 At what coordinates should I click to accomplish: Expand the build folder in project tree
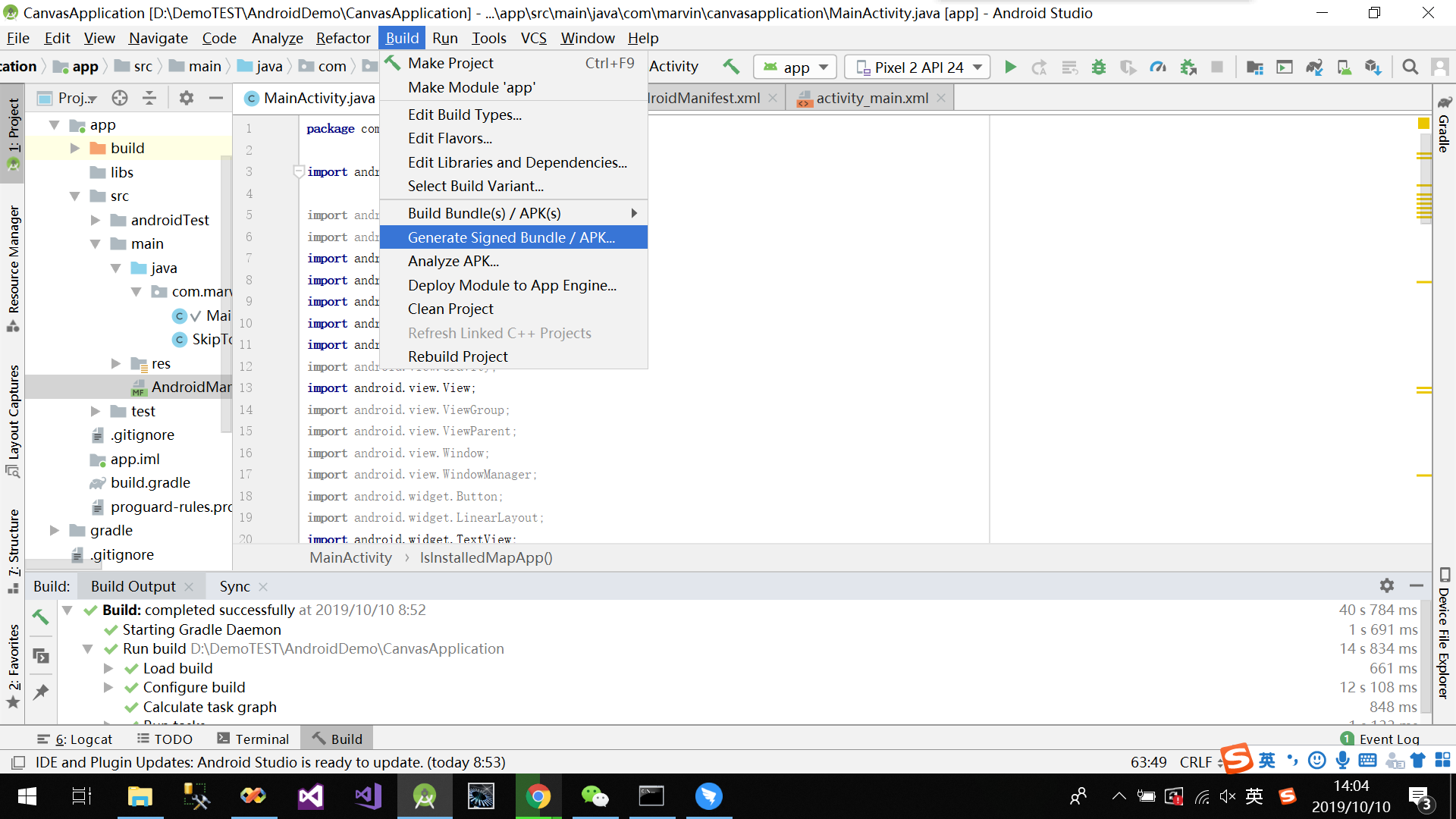pos(75,148)
